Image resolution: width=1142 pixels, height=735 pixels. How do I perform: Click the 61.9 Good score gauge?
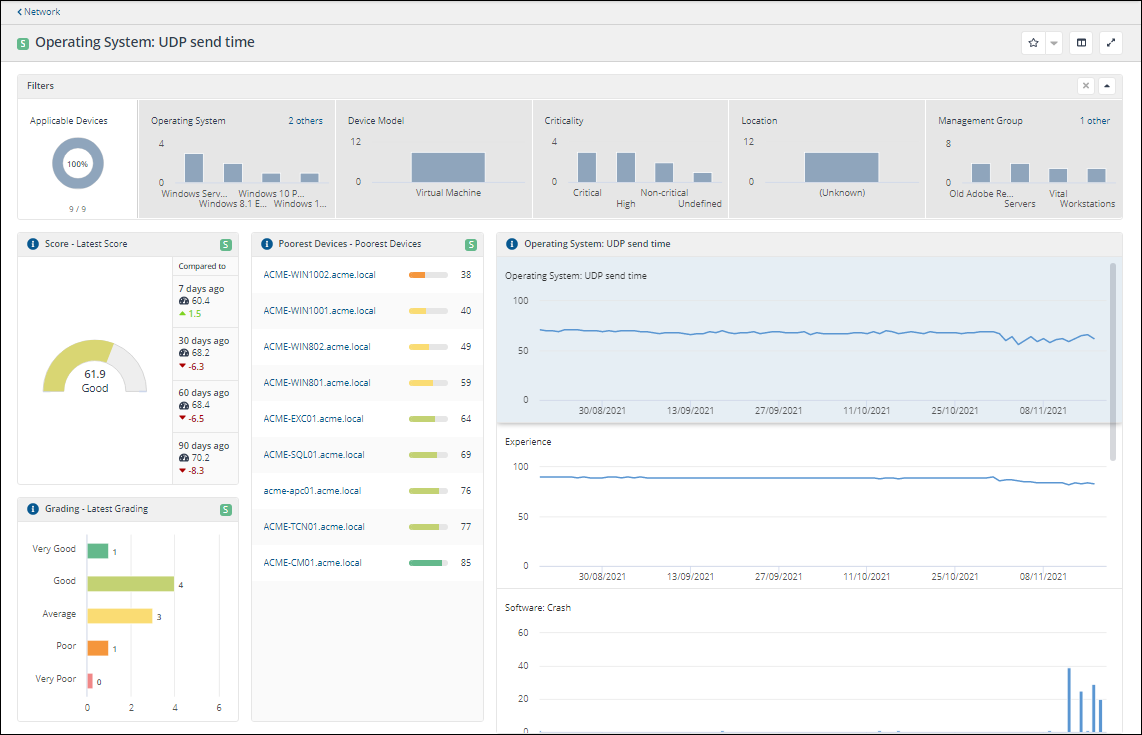[x=95, y=368]
